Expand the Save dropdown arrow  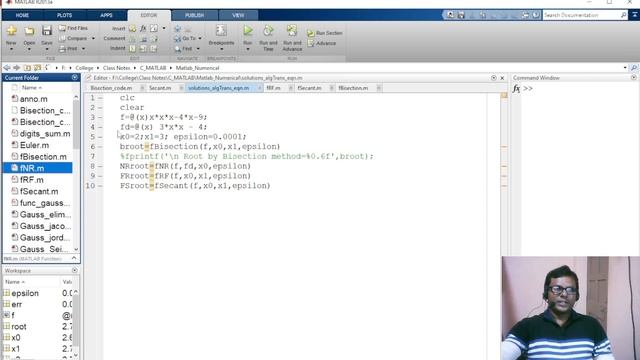pos(47,49)
